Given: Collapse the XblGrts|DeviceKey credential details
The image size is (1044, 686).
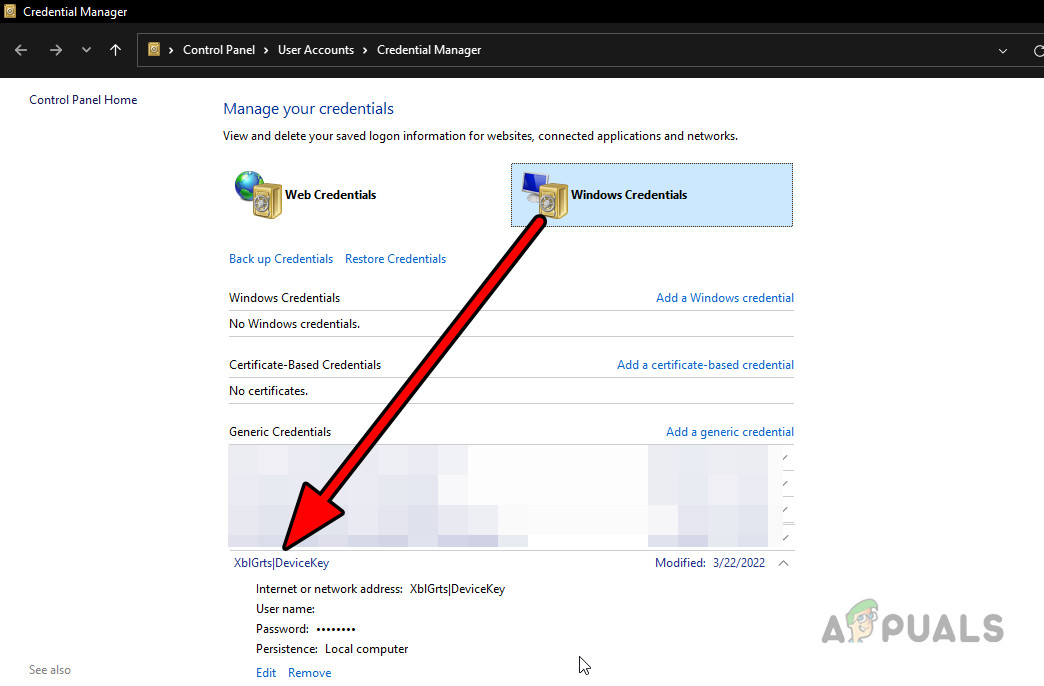Looking at the screenshot, I should click(783, 563).
